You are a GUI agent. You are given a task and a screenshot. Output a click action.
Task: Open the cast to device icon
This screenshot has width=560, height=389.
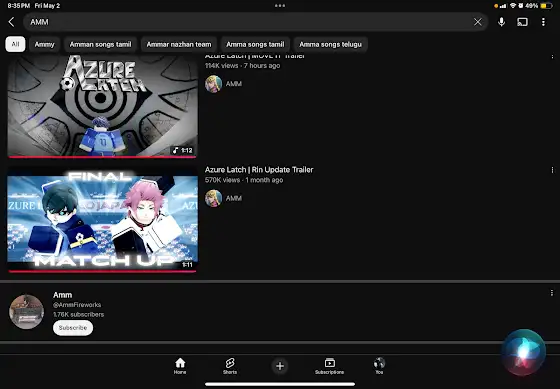(x=522, y=22)
